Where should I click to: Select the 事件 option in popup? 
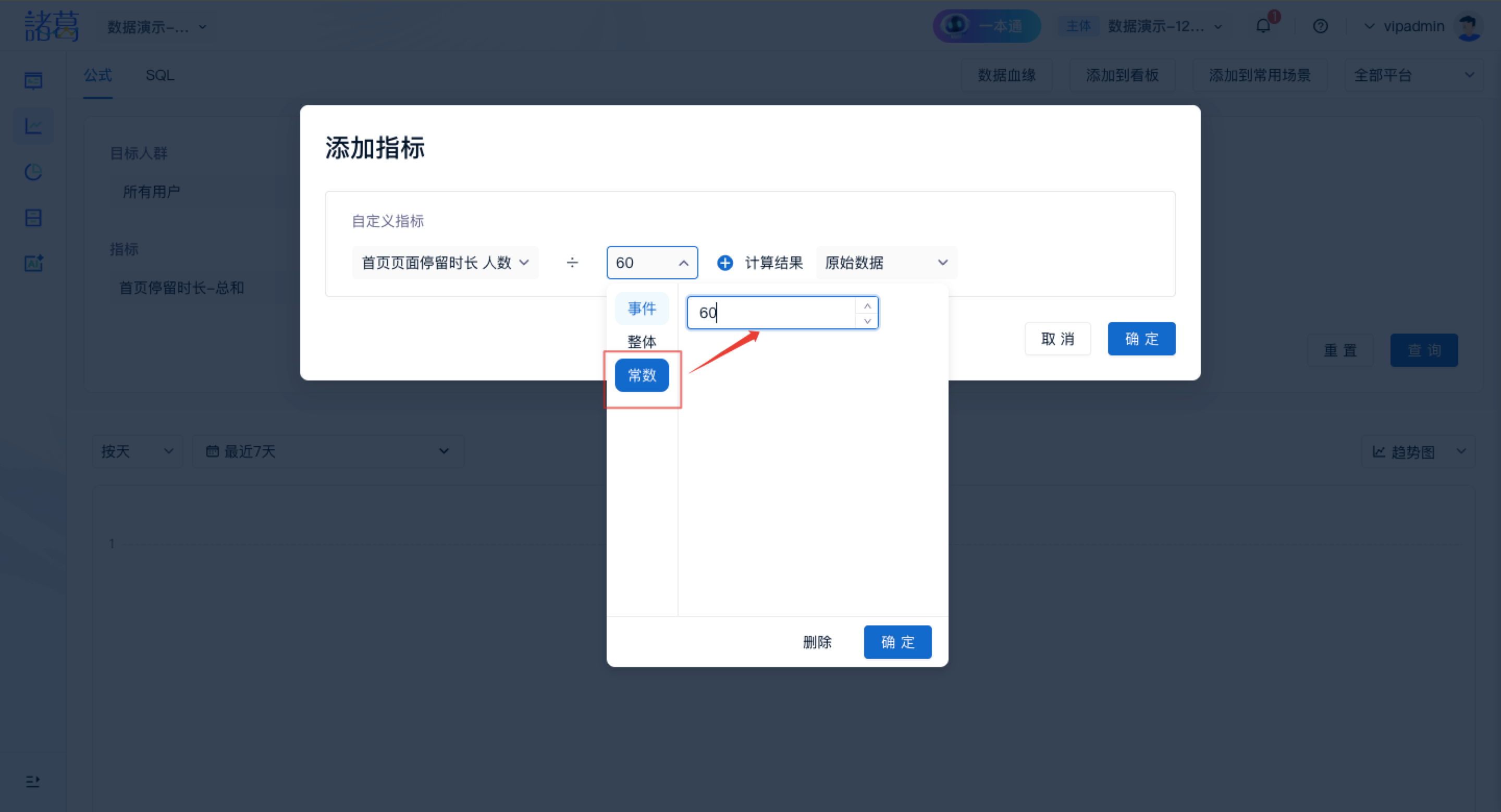point(642,308)
